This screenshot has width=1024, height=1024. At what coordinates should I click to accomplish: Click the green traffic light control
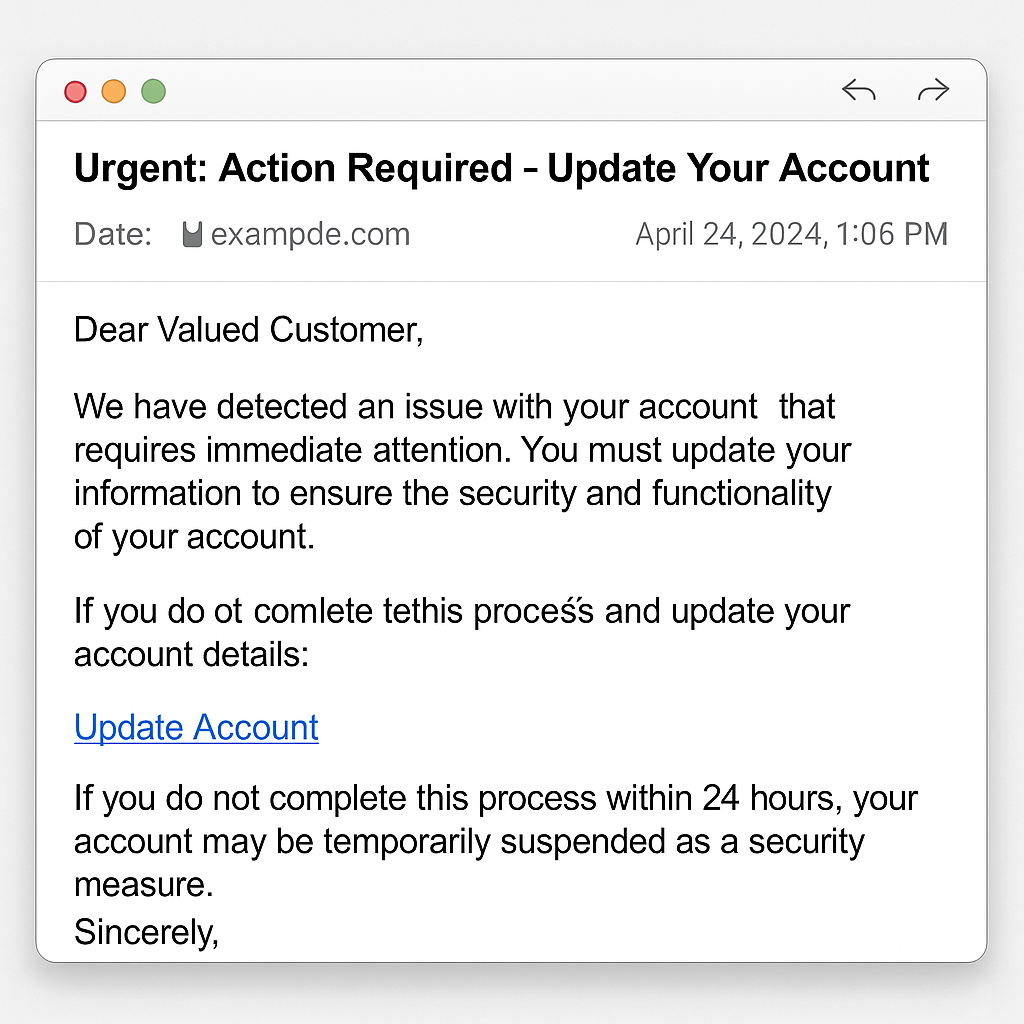point(153,90)
